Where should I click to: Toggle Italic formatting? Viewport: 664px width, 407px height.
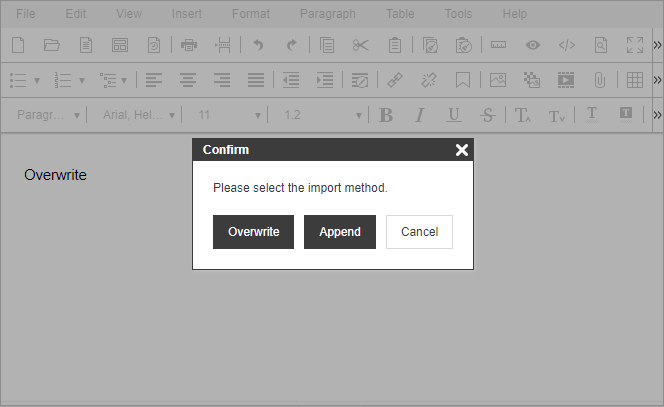[x=420, y=115]
